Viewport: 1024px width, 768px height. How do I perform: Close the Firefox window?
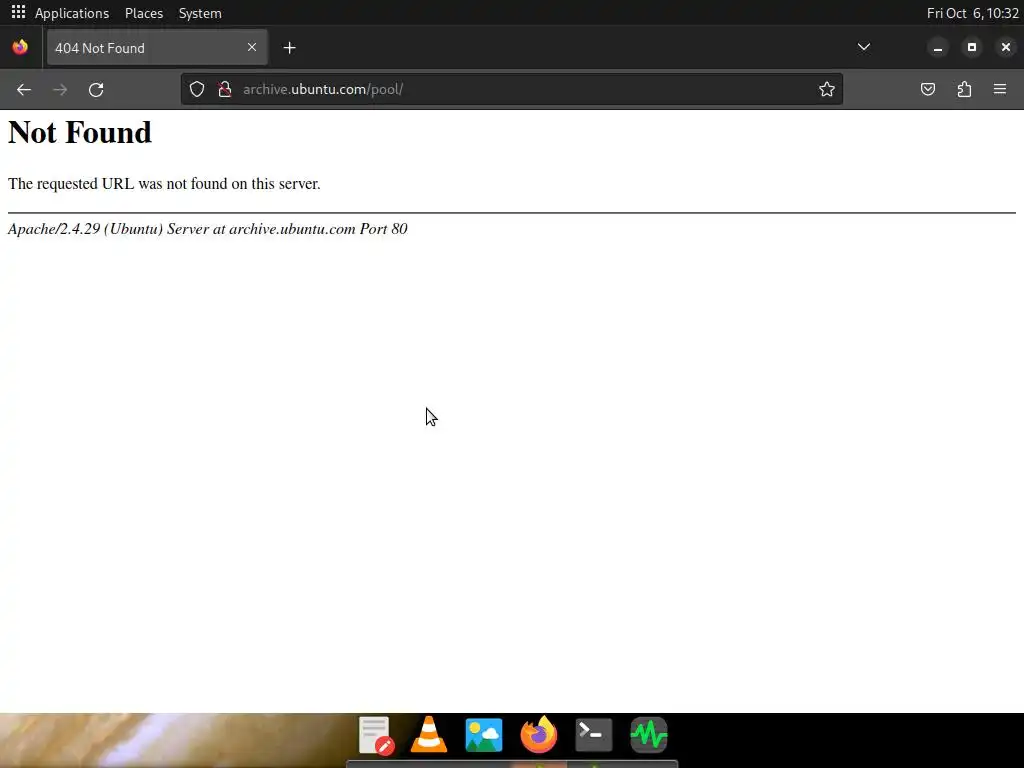pos(1006,48)
